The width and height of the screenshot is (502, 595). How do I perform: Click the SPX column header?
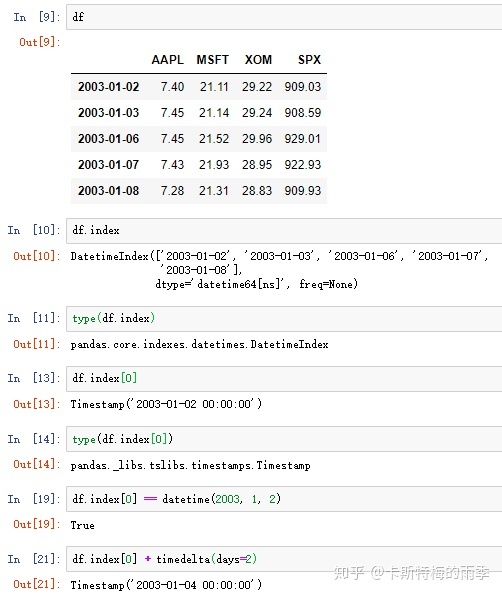[309, 60]
